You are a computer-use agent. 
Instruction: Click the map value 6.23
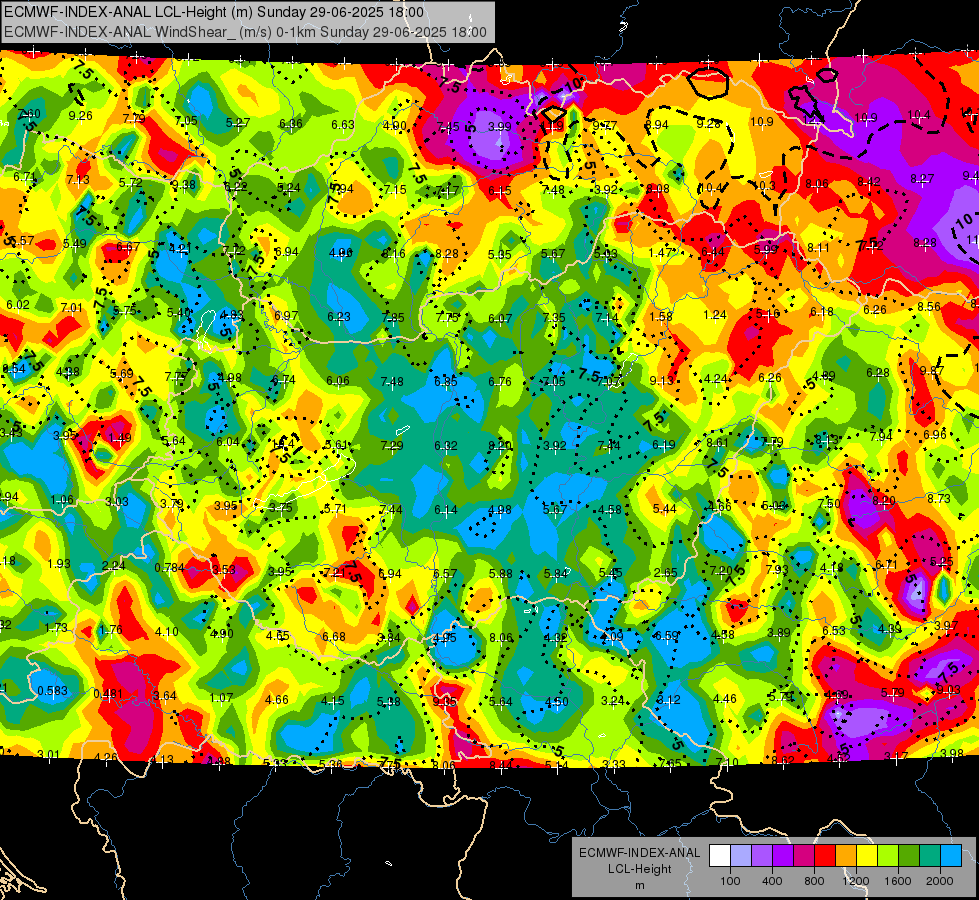coord(338,316)
